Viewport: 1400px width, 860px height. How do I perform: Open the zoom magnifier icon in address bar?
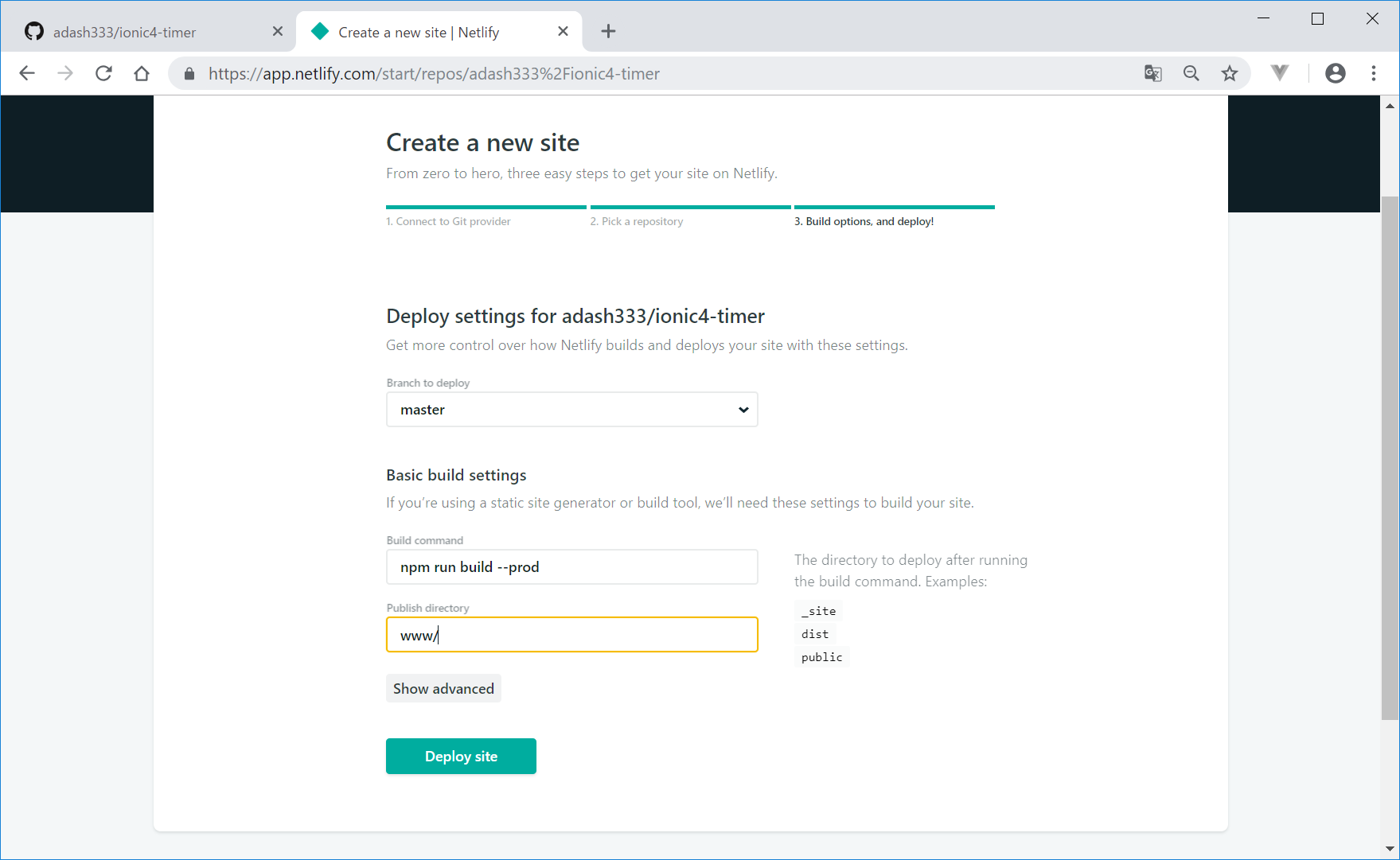(1191, 73)
